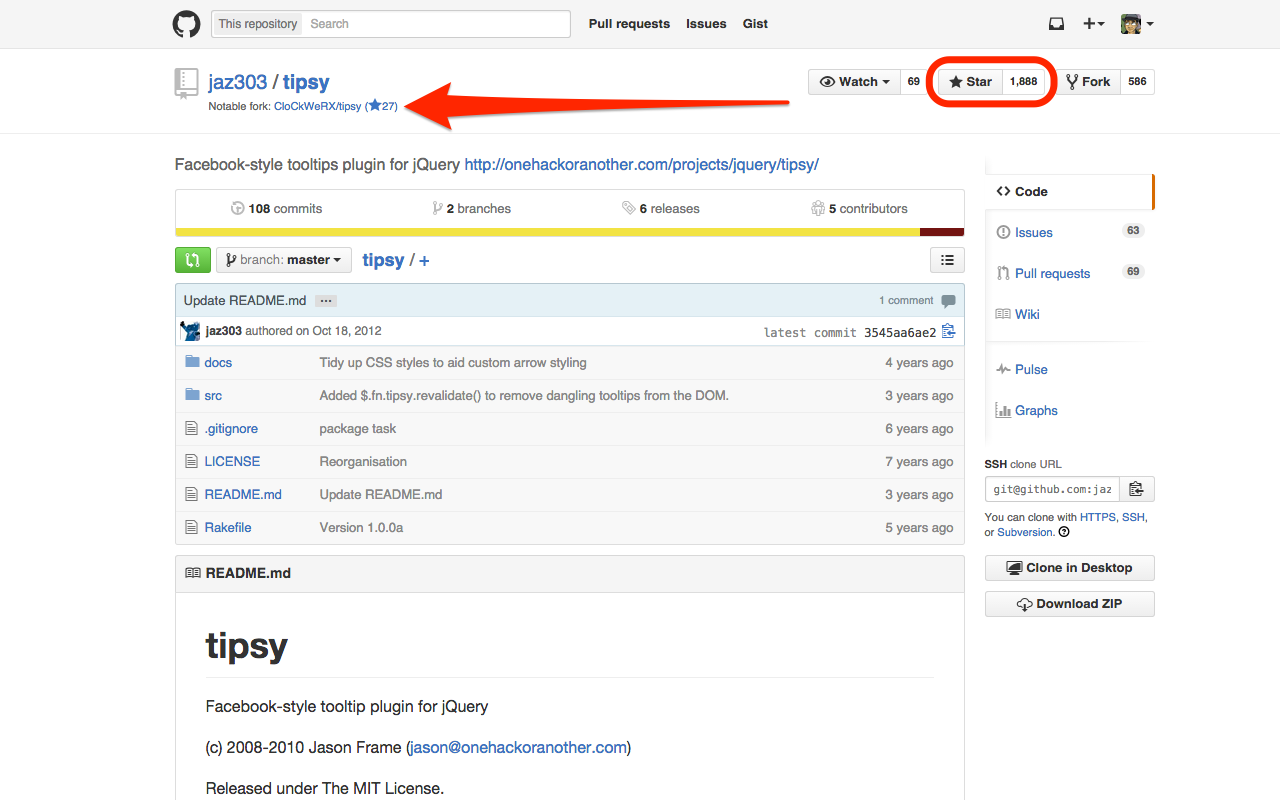Open the tipsy repository title link
Image resolution: width=1280 pixels, height=800 pixels.
[x=306, y=82]
